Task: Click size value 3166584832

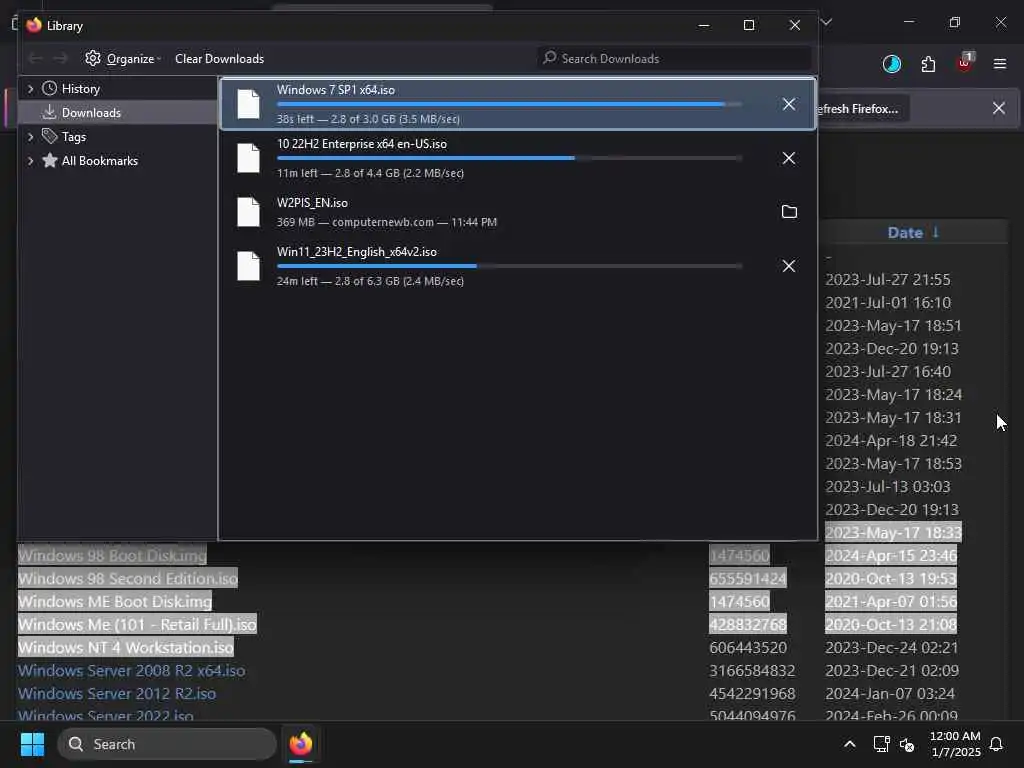Action: [752, 671]
